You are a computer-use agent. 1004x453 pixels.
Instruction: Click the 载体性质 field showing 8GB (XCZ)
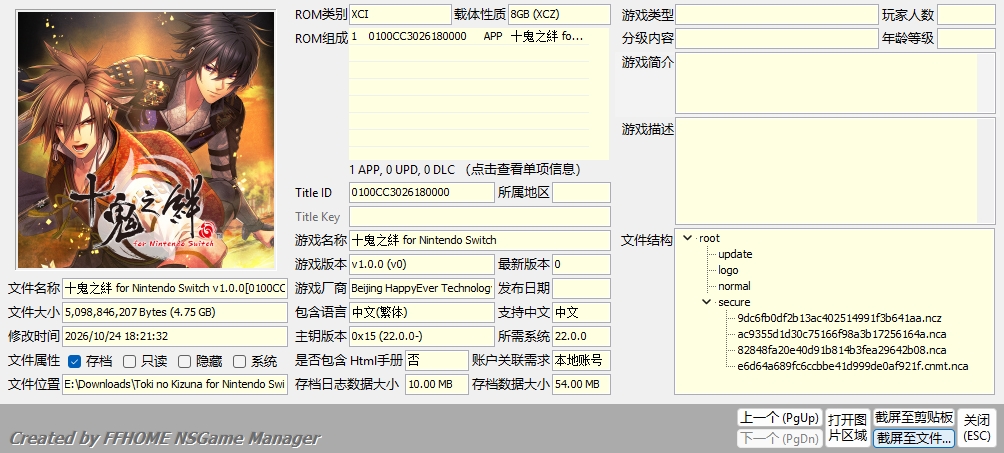point(560,14)
